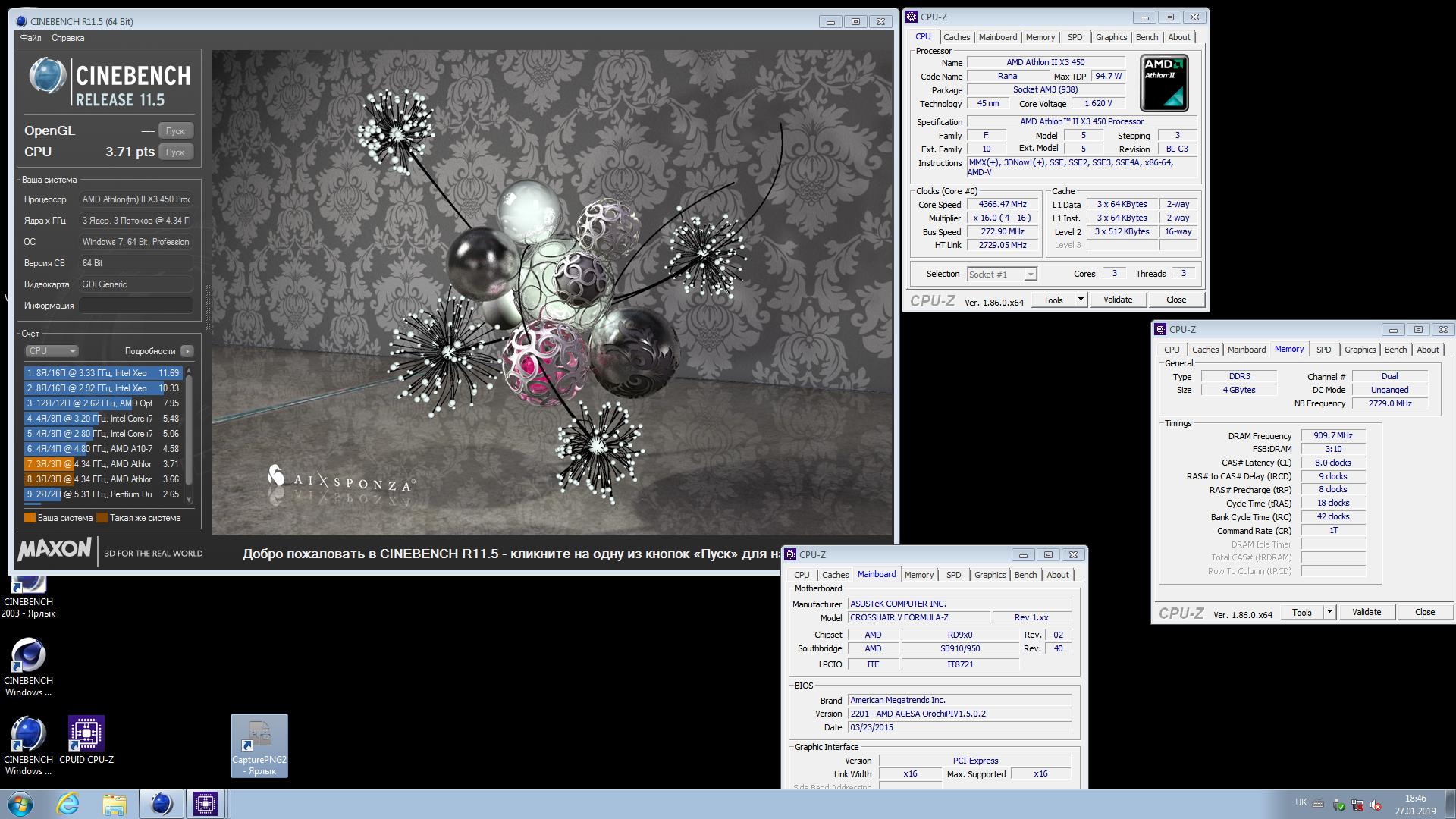Select the CapturePNG2 desktop shortcut
Screen dimensions: 1456x819
[x=259, y=746]
